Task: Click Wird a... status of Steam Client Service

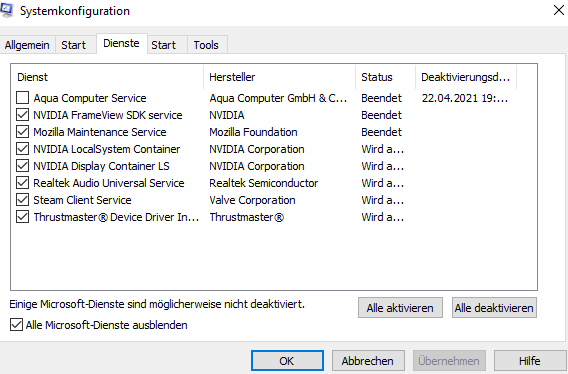Action: pyautogui.click(x=383, y=200)
